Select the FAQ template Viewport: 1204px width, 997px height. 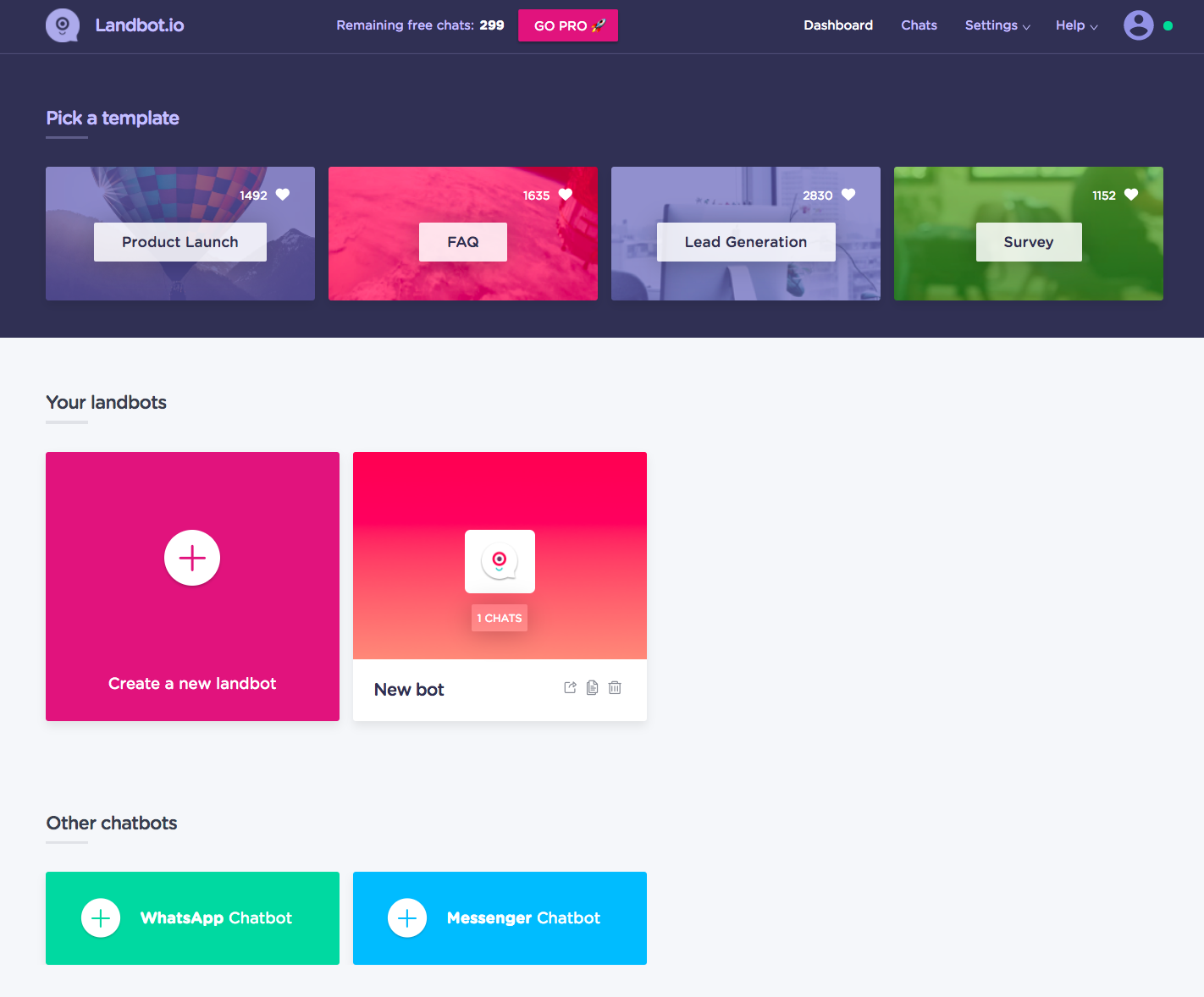463,242
